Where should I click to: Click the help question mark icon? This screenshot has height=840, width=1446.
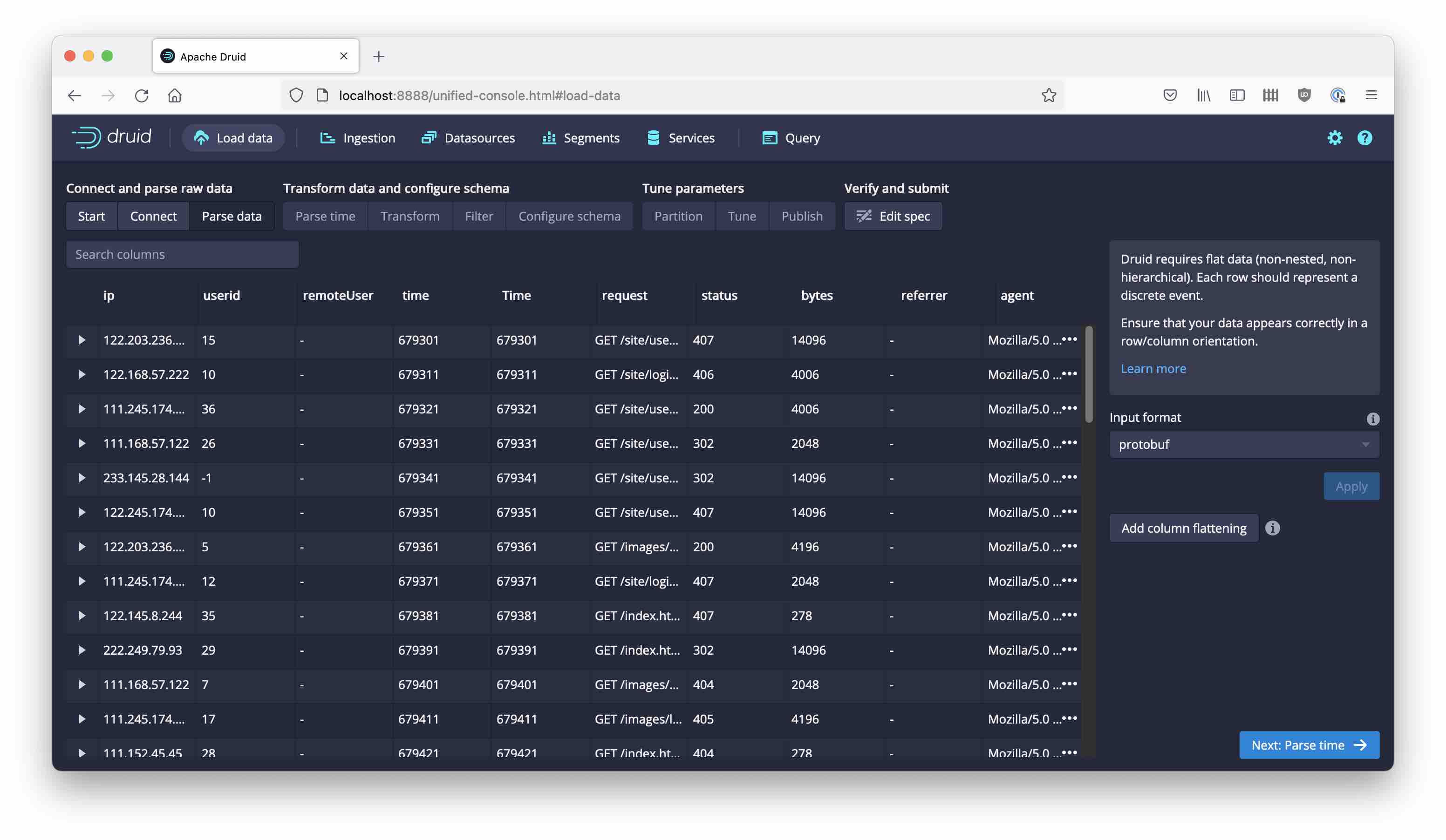pyautogui.click(x=1364, y=138)
